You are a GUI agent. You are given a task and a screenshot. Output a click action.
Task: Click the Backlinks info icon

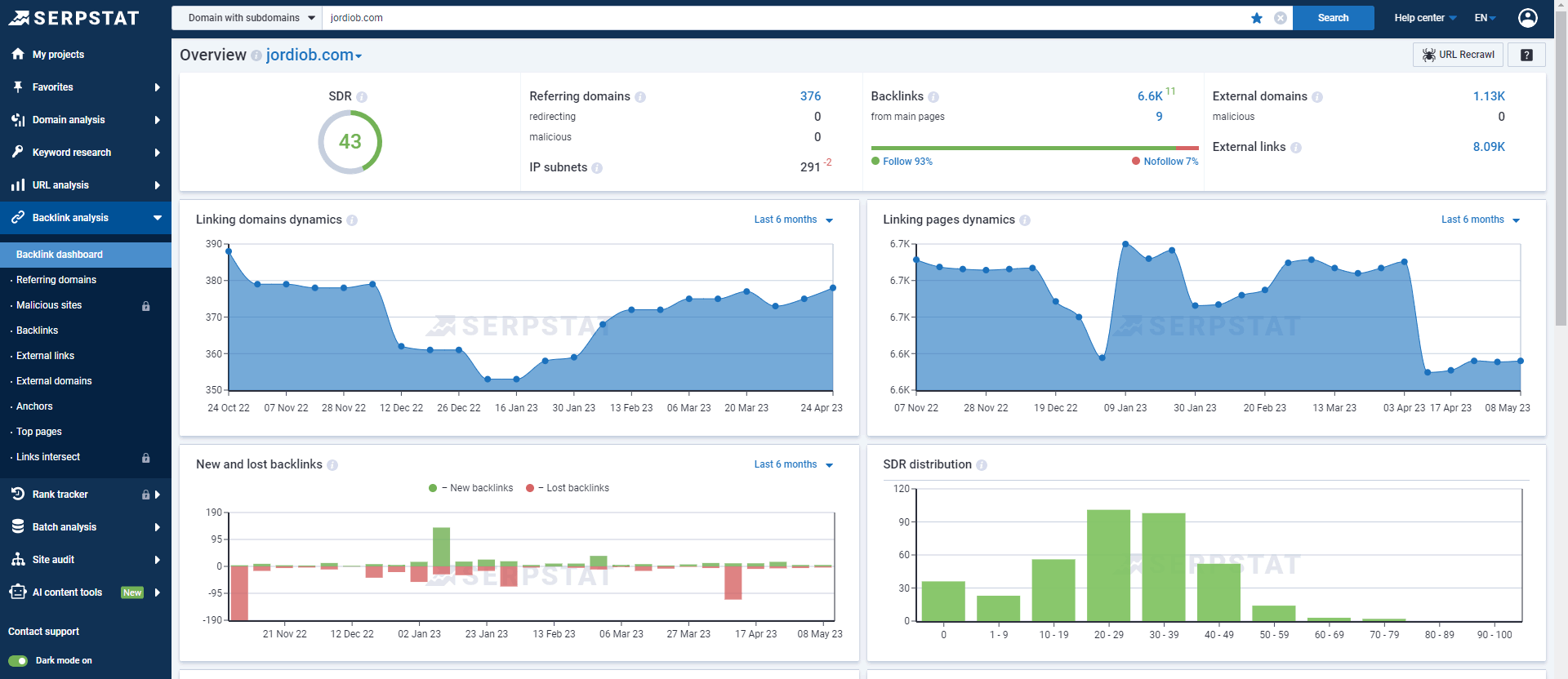click(x=933, y=97)
